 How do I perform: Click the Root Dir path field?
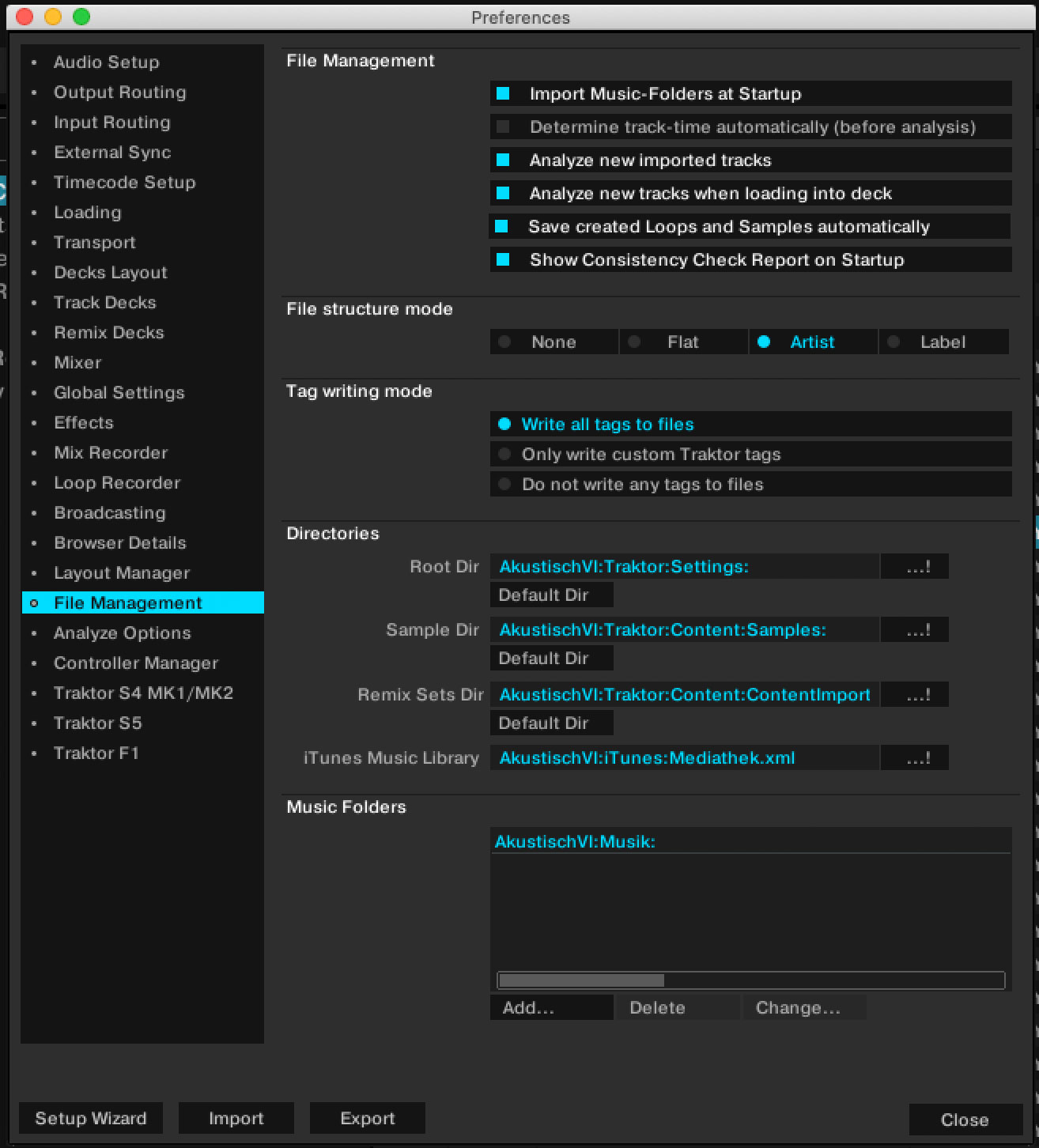point(685,567)
